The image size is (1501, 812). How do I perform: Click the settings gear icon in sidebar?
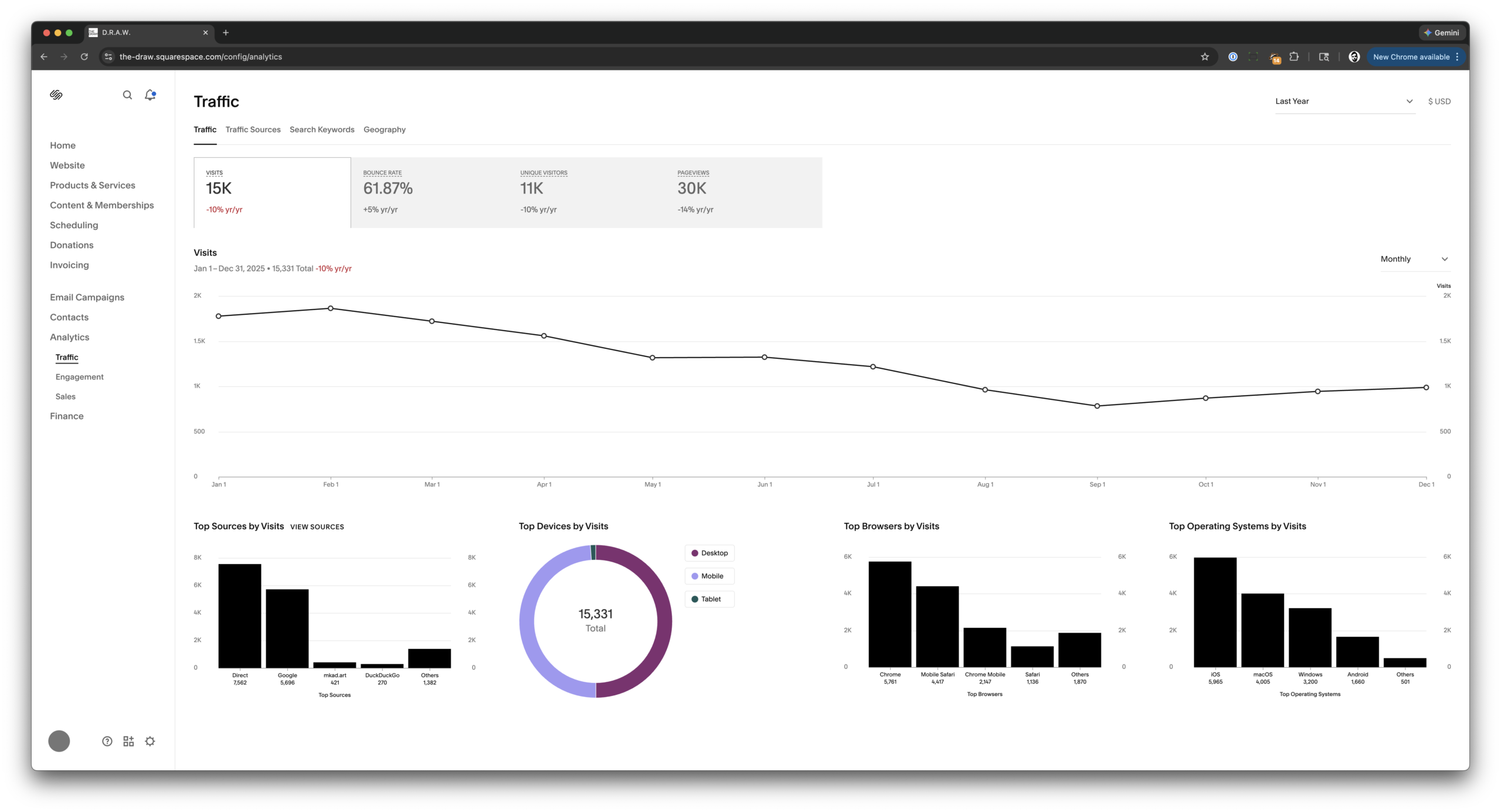[150, 741]
